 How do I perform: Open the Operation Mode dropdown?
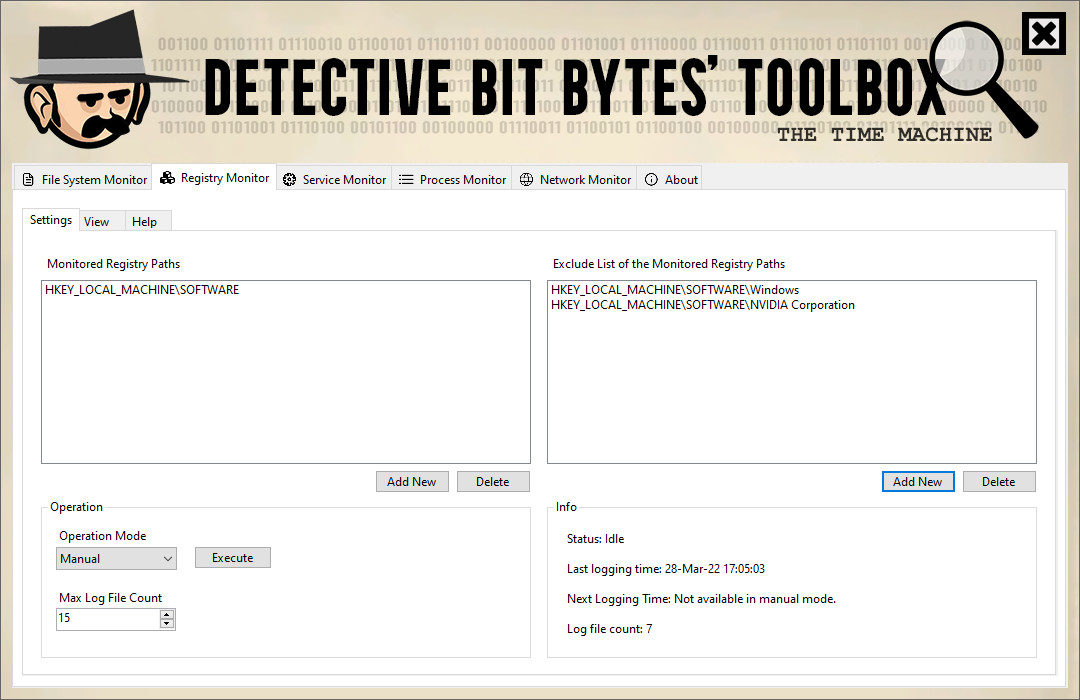117,559
